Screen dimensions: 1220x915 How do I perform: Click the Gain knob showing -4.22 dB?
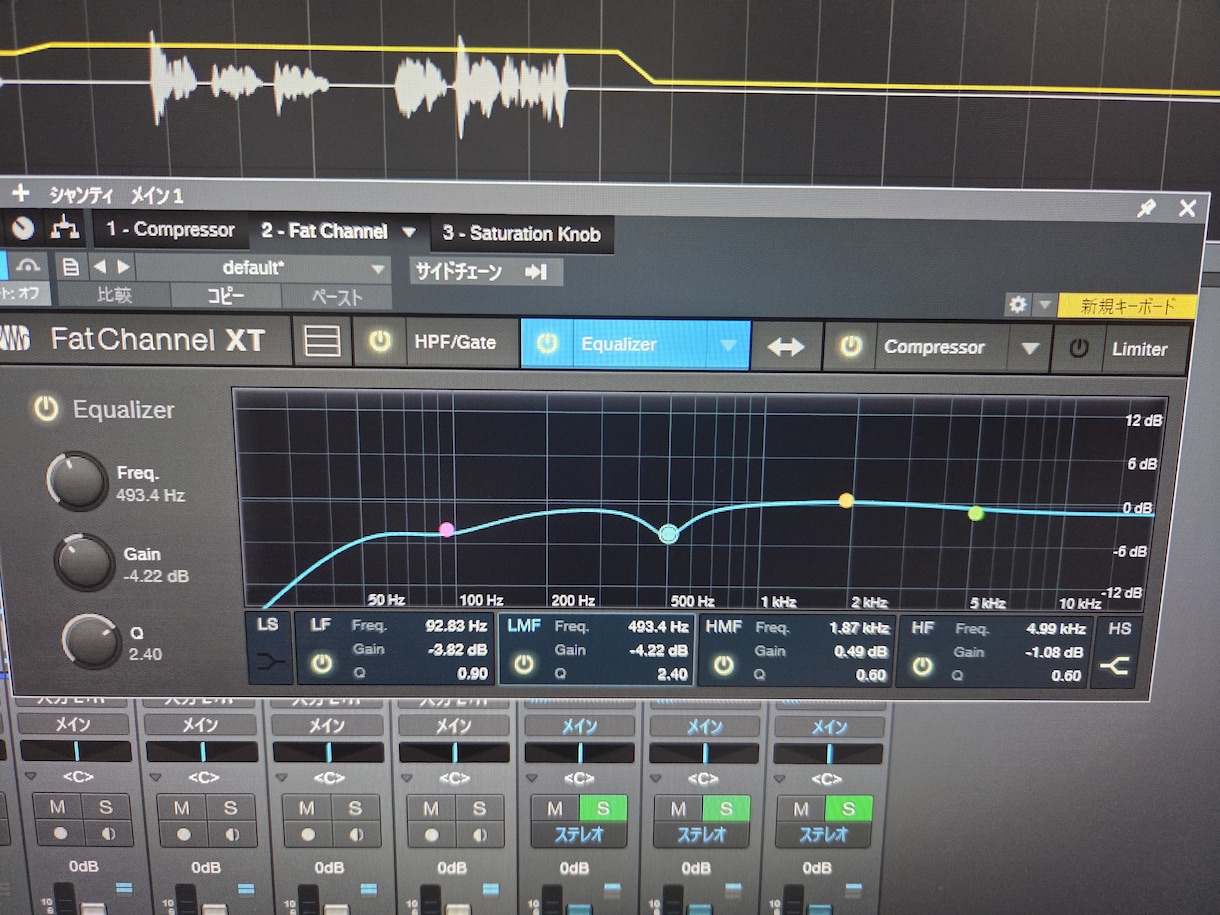click(x=84, y=562)
